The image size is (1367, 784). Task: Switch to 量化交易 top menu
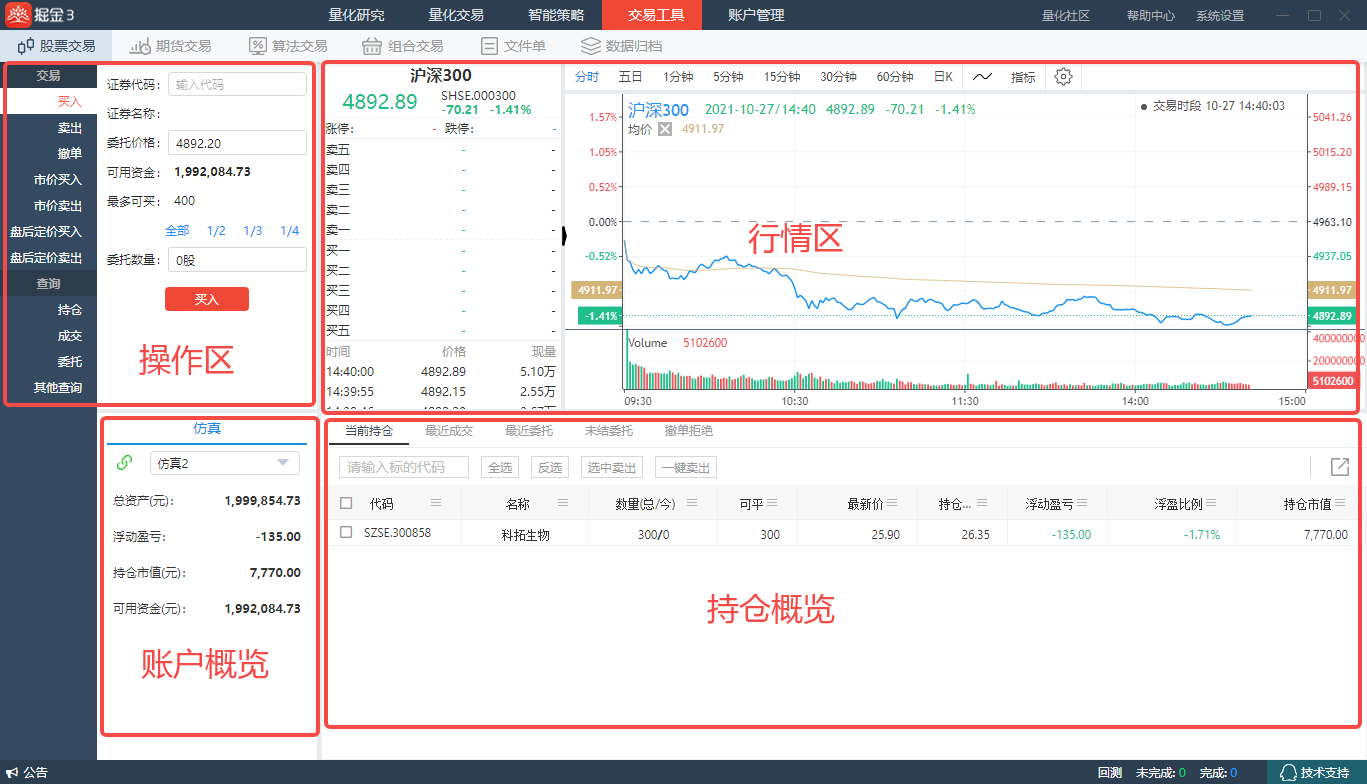(456, 15)
